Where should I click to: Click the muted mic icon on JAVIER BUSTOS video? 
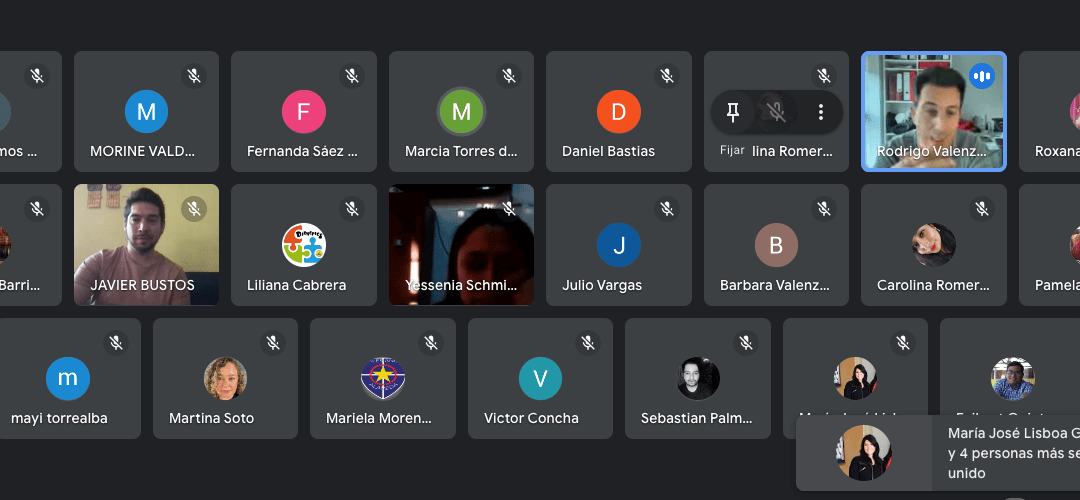(195, 209)
